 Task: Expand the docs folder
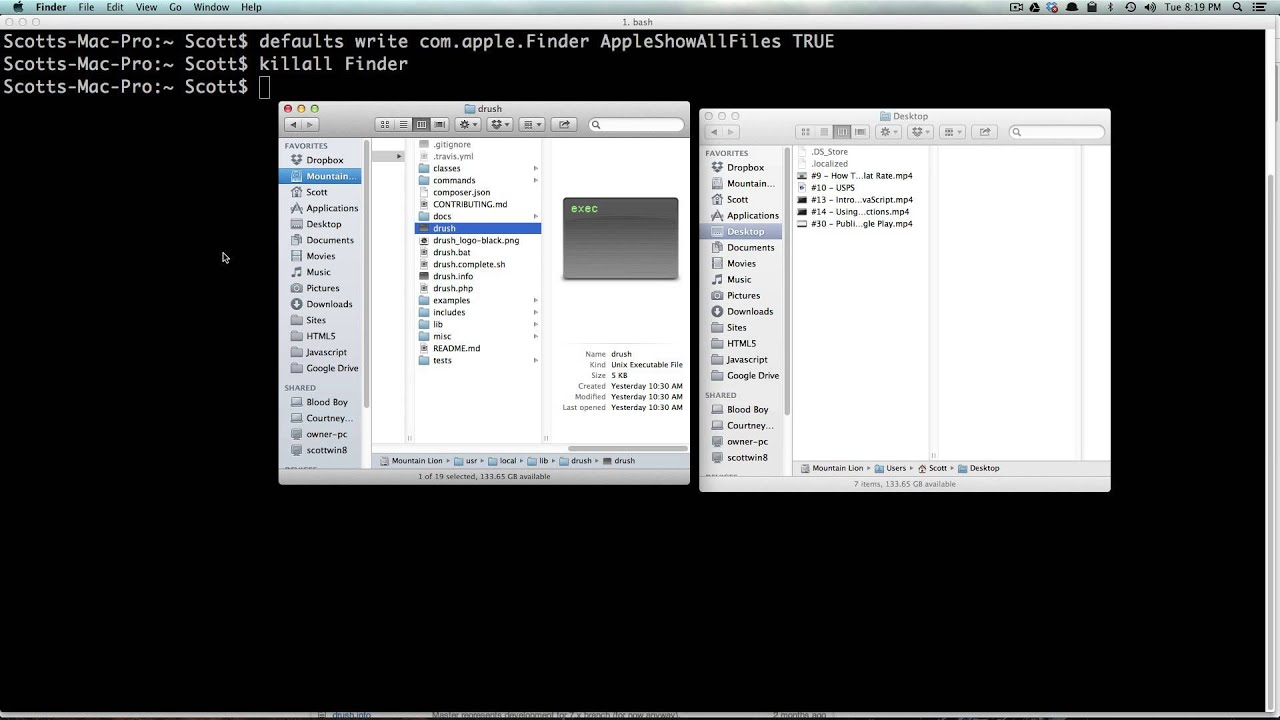click(536, 216)
